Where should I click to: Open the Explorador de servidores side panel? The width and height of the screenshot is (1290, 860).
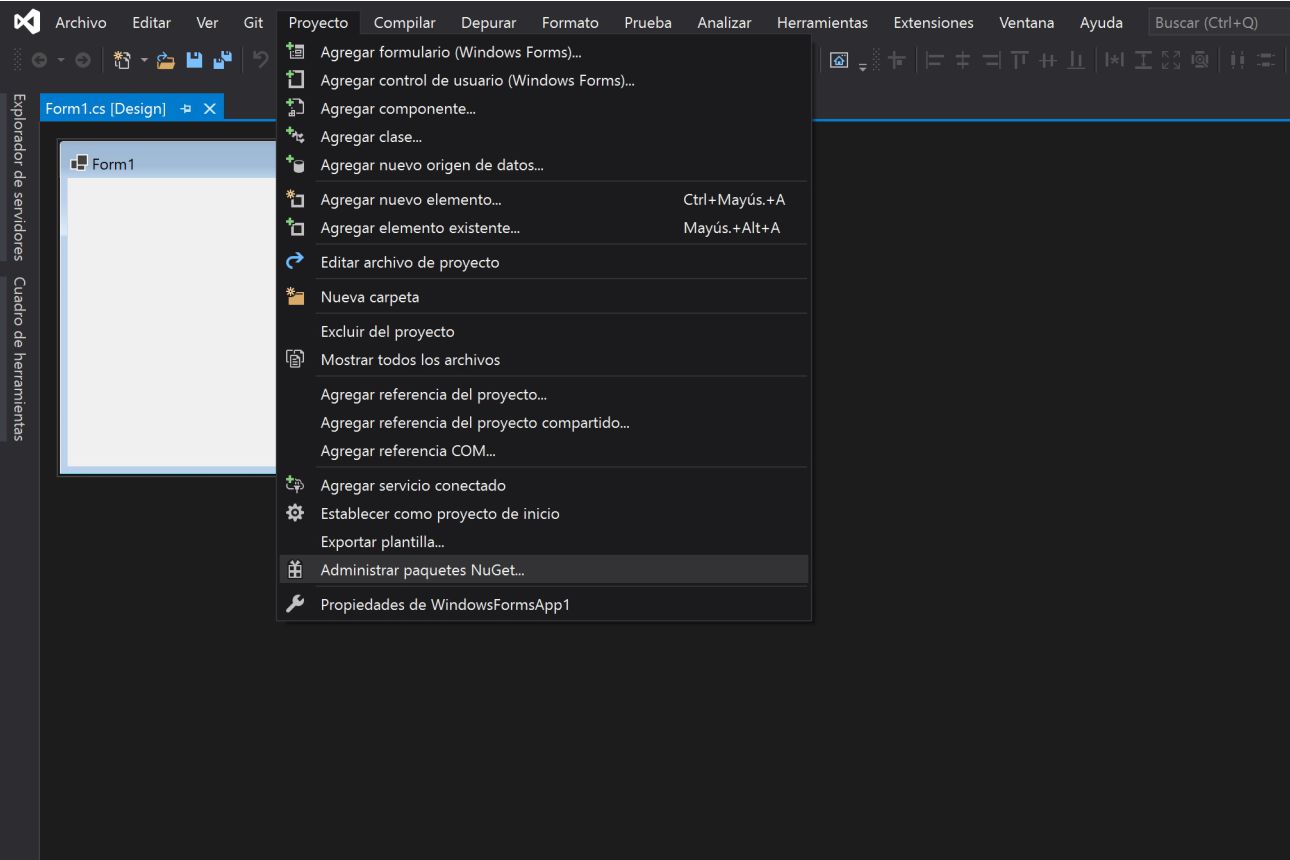19,176
